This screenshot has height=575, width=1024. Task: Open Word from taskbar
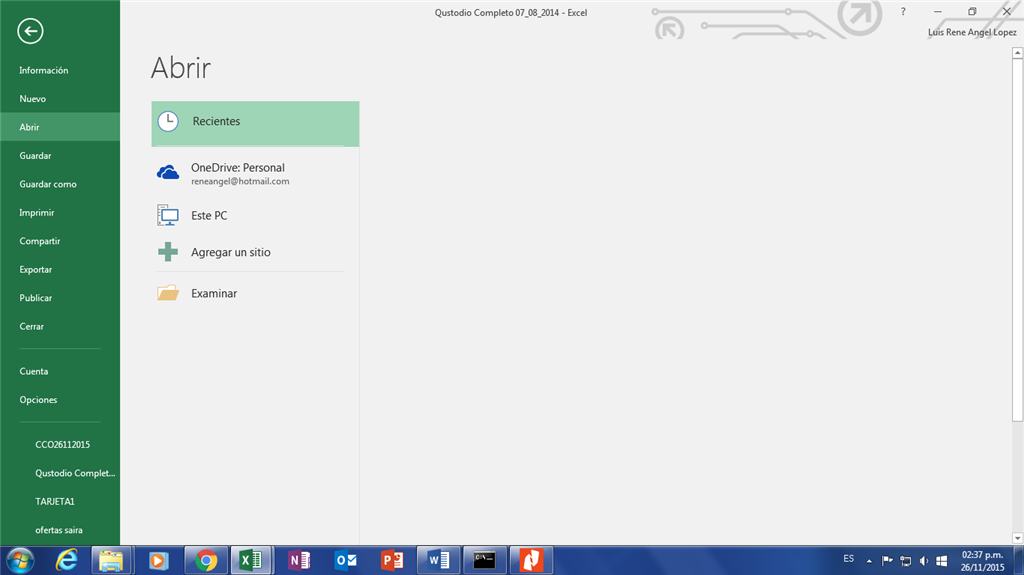point(438,560)
